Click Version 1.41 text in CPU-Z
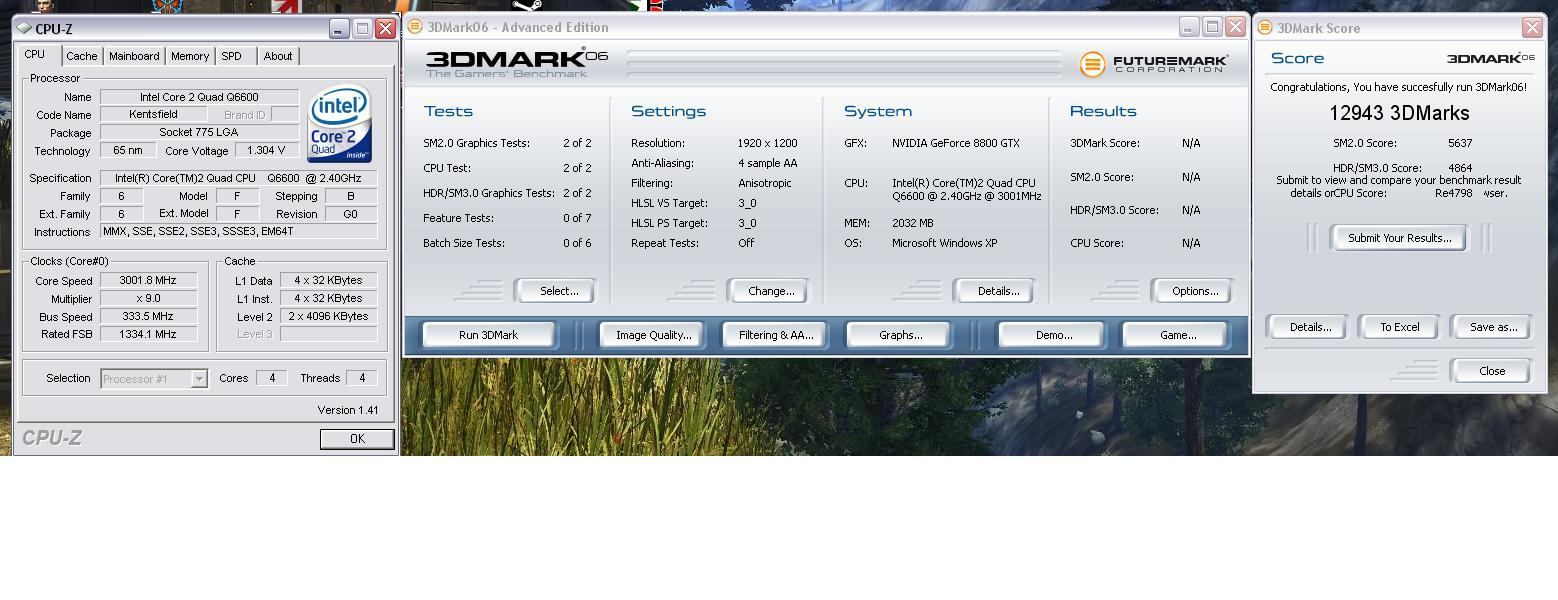 348,410
